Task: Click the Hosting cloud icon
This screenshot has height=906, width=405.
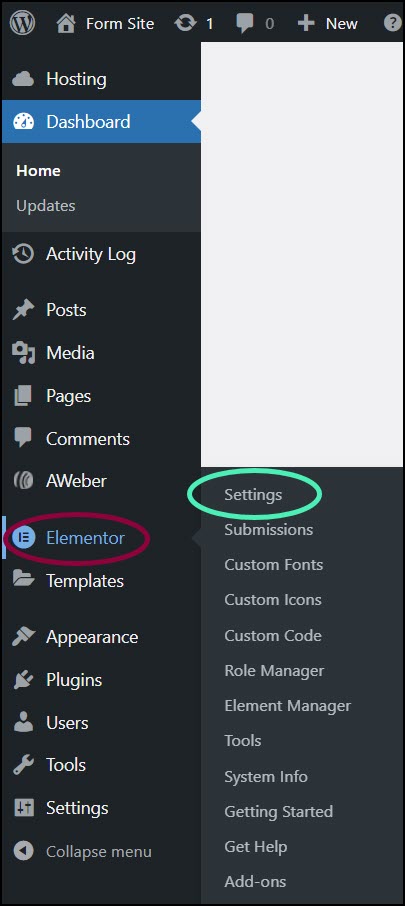Action: [x=23, y=79]
